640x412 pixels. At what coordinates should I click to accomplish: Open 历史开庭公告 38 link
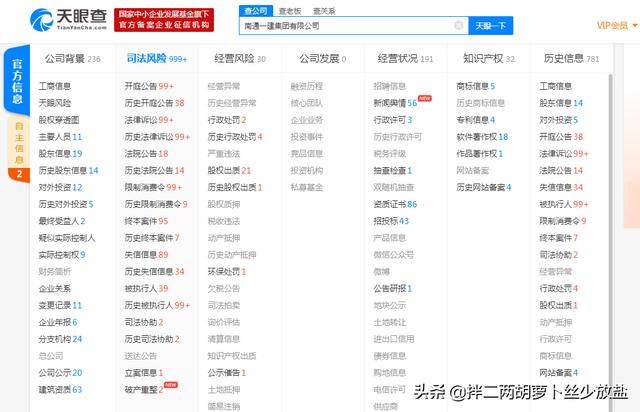pyautogui.click(x=154, y=103)
